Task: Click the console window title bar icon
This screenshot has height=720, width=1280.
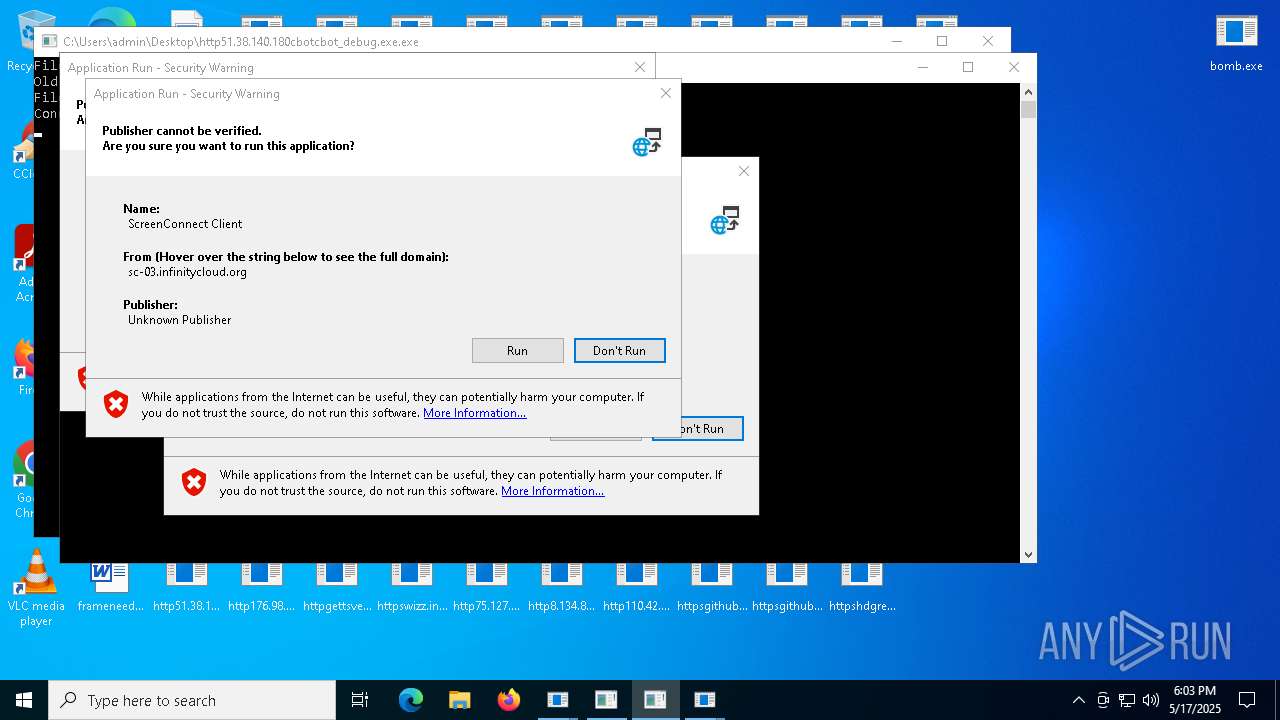Action: pos(49,41)
